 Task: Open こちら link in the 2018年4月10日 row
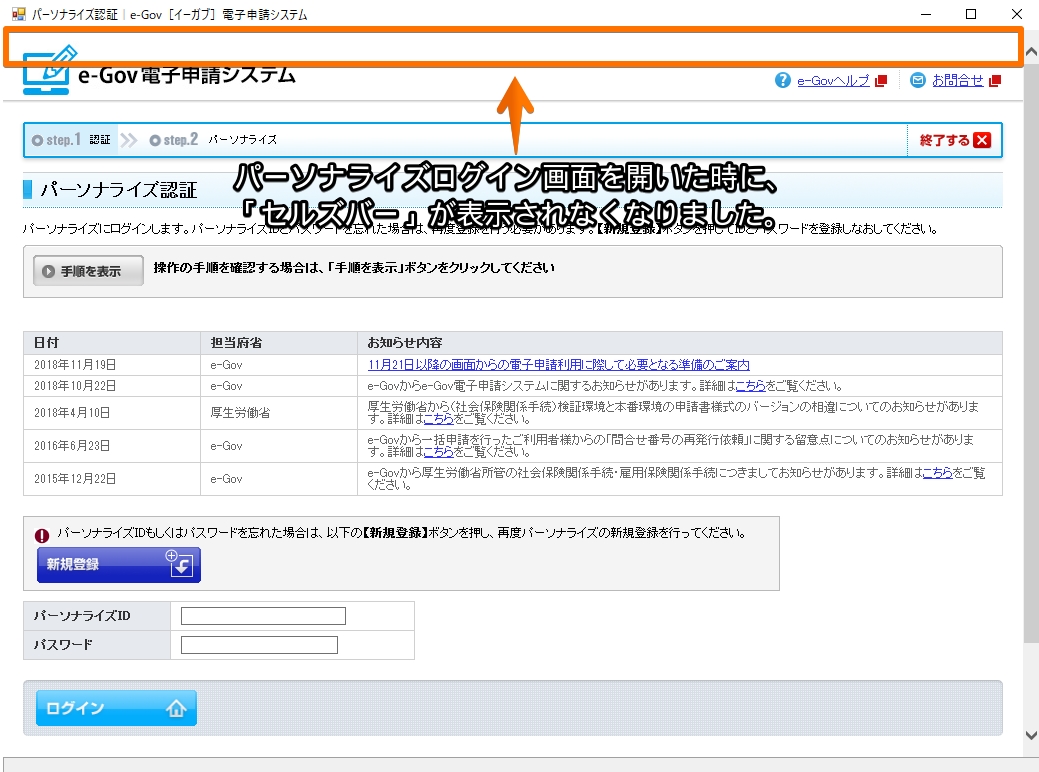438,419
